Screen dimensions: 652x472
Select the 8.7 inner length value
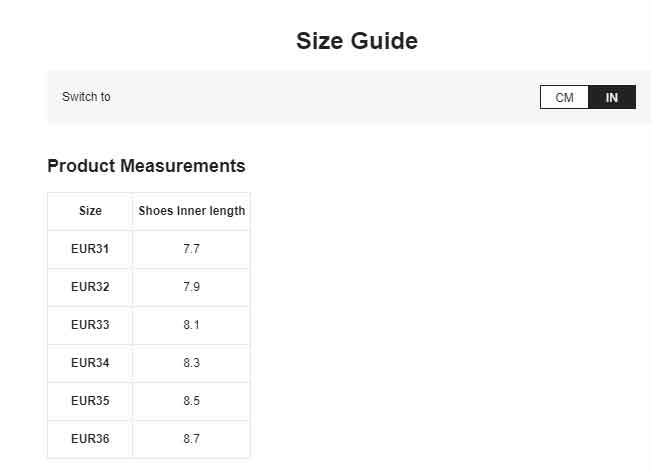pyautogui.click(x=192, y=438)
